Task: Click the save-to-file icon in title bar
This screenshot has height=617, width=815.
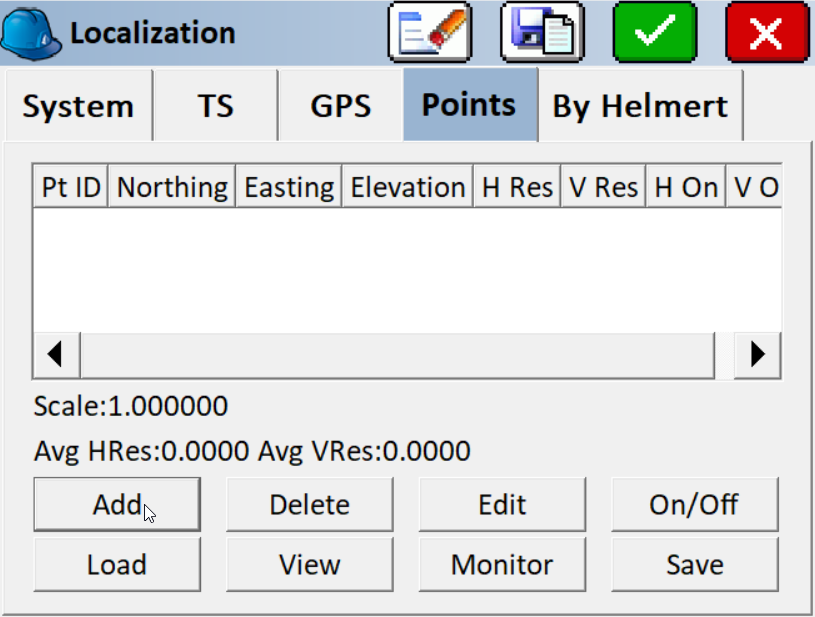Action: pyautogui.click(x=540, y=30)
